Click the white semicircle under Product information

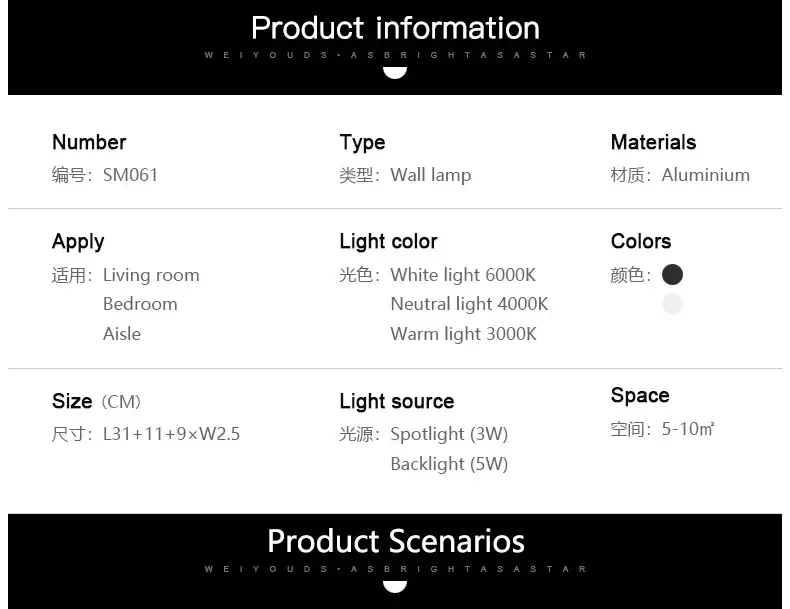coord(395,71)
